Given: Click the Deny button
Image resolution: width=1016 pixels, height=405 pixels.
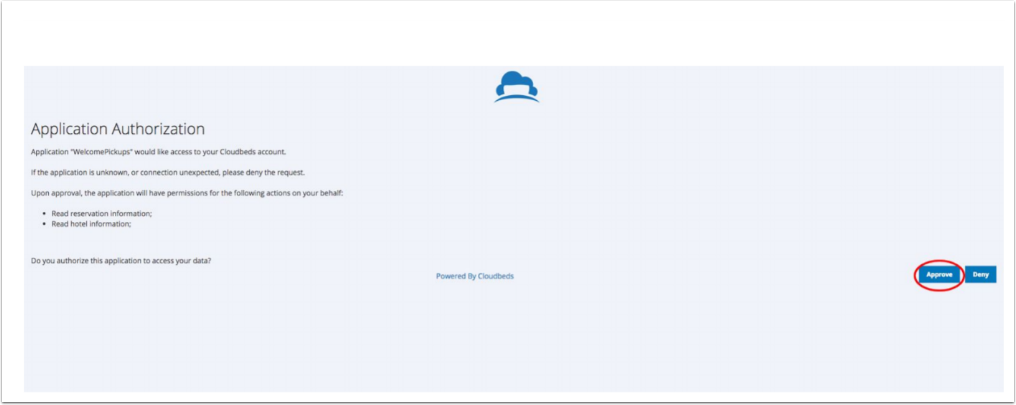Looking at the screenshot, I should point(980,275).
